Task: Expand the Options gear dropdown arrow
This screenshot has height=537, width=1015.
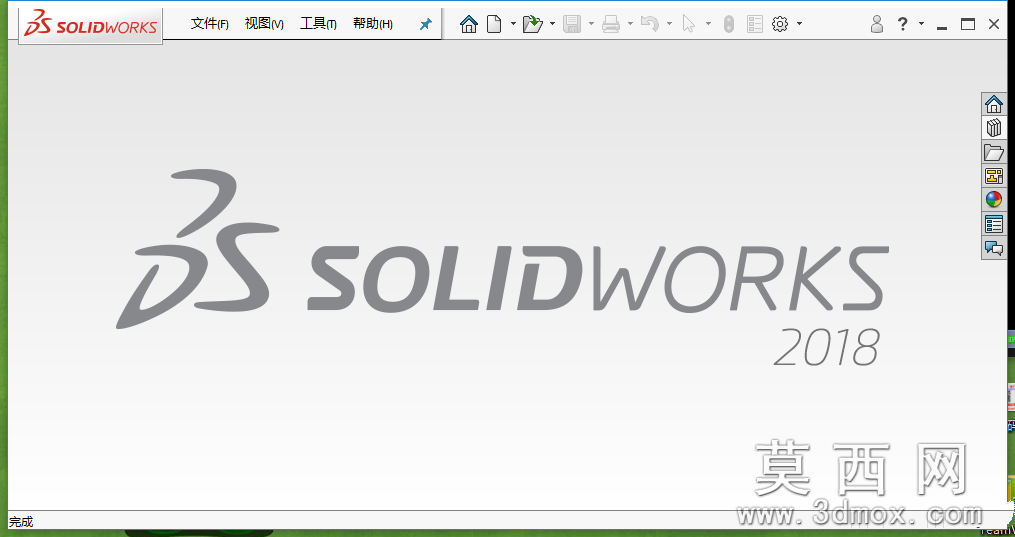Action: (x=799, y=24)
